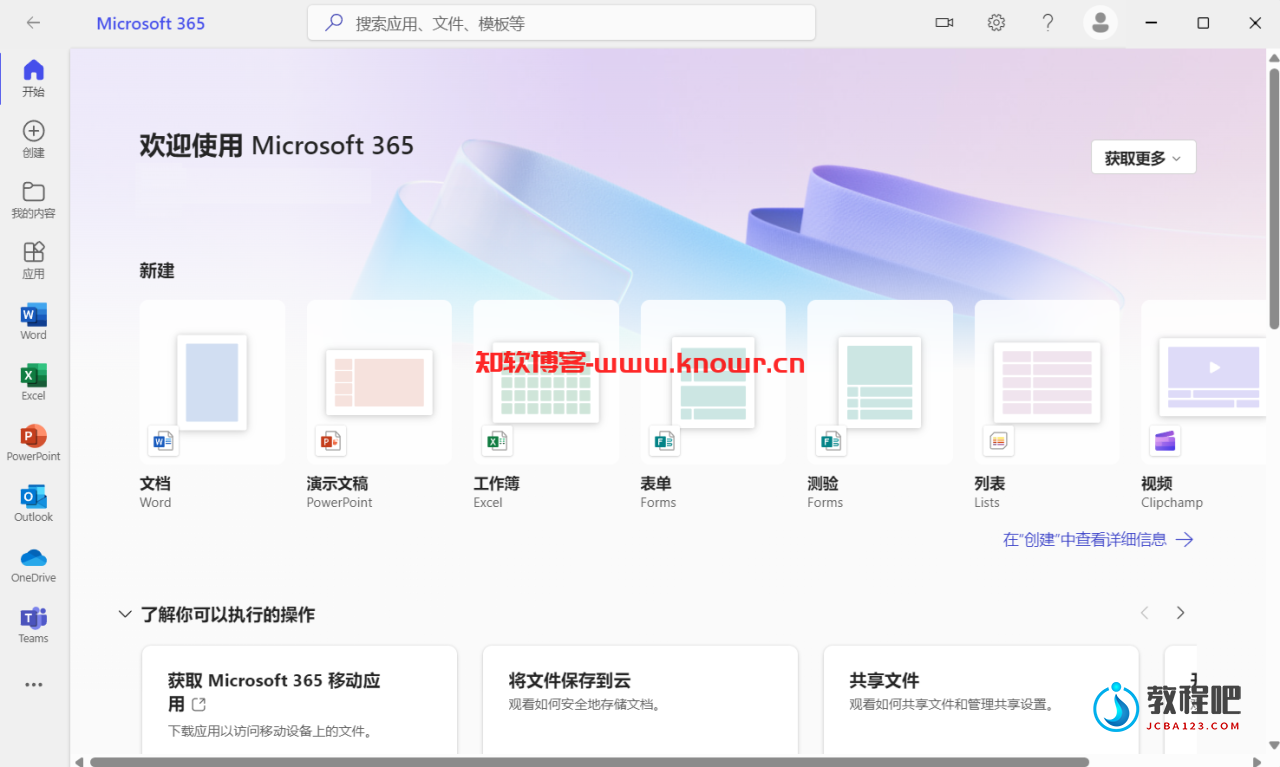
Task: Click horizontal scrollbar left arrow
Action: [x=79, y=762]
